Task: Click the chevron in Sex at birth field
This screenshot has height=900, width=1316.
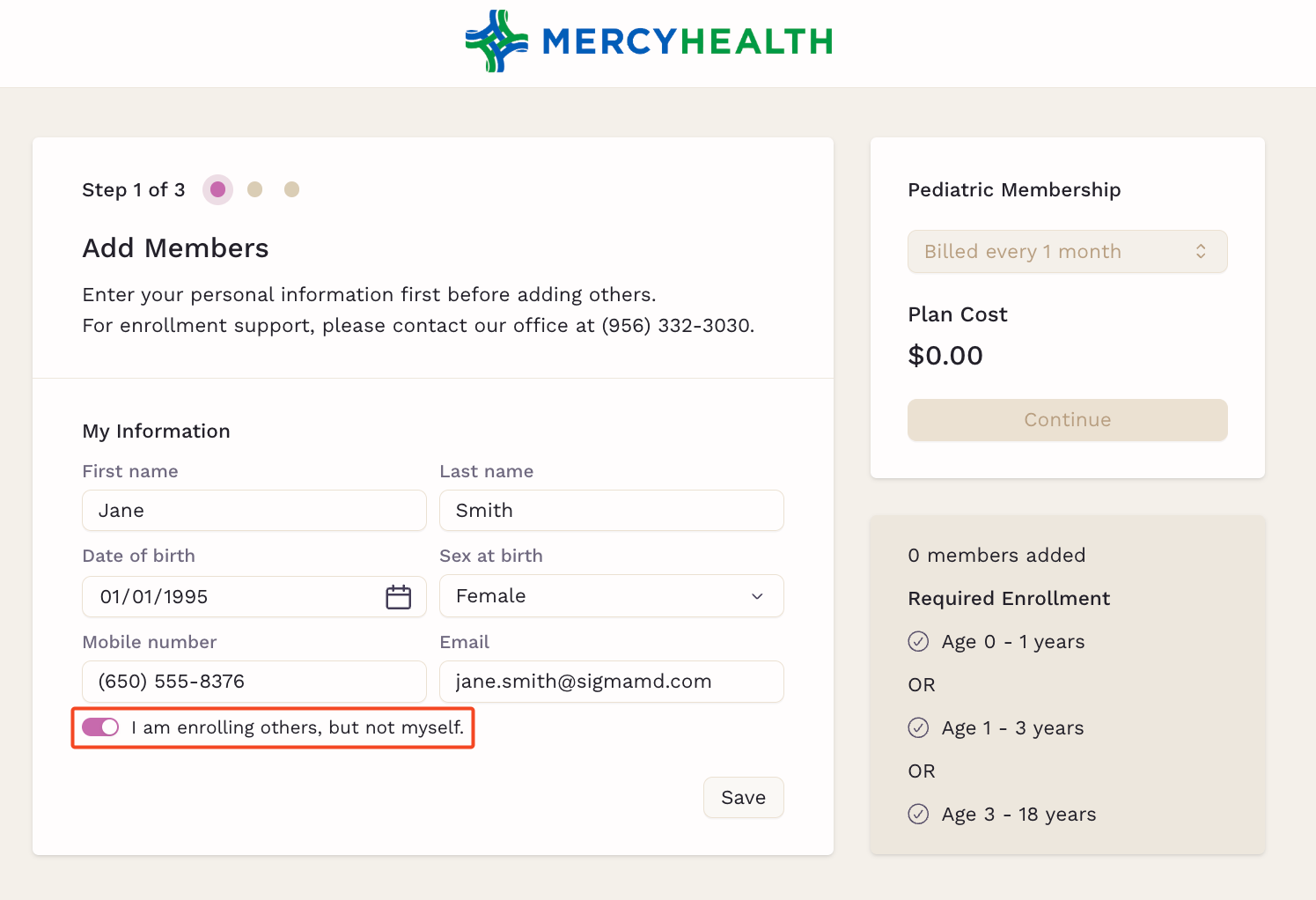Action: click(x=757, y=596)
